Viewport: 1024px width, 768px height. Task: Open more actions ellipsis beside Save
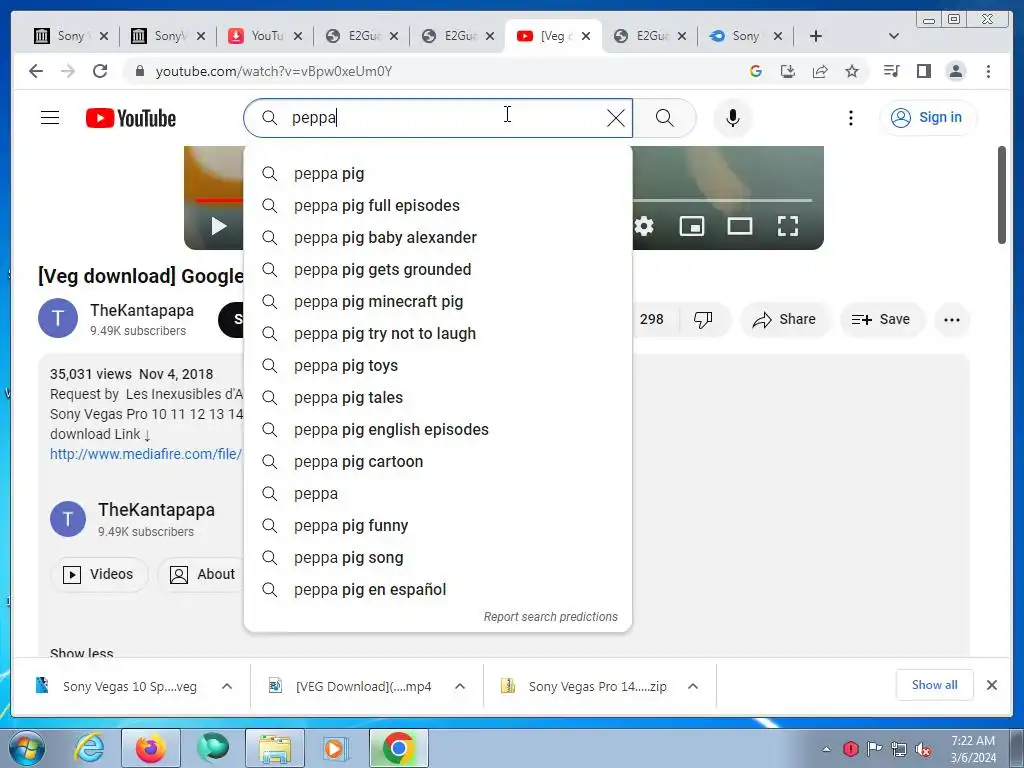click(952, 319)
